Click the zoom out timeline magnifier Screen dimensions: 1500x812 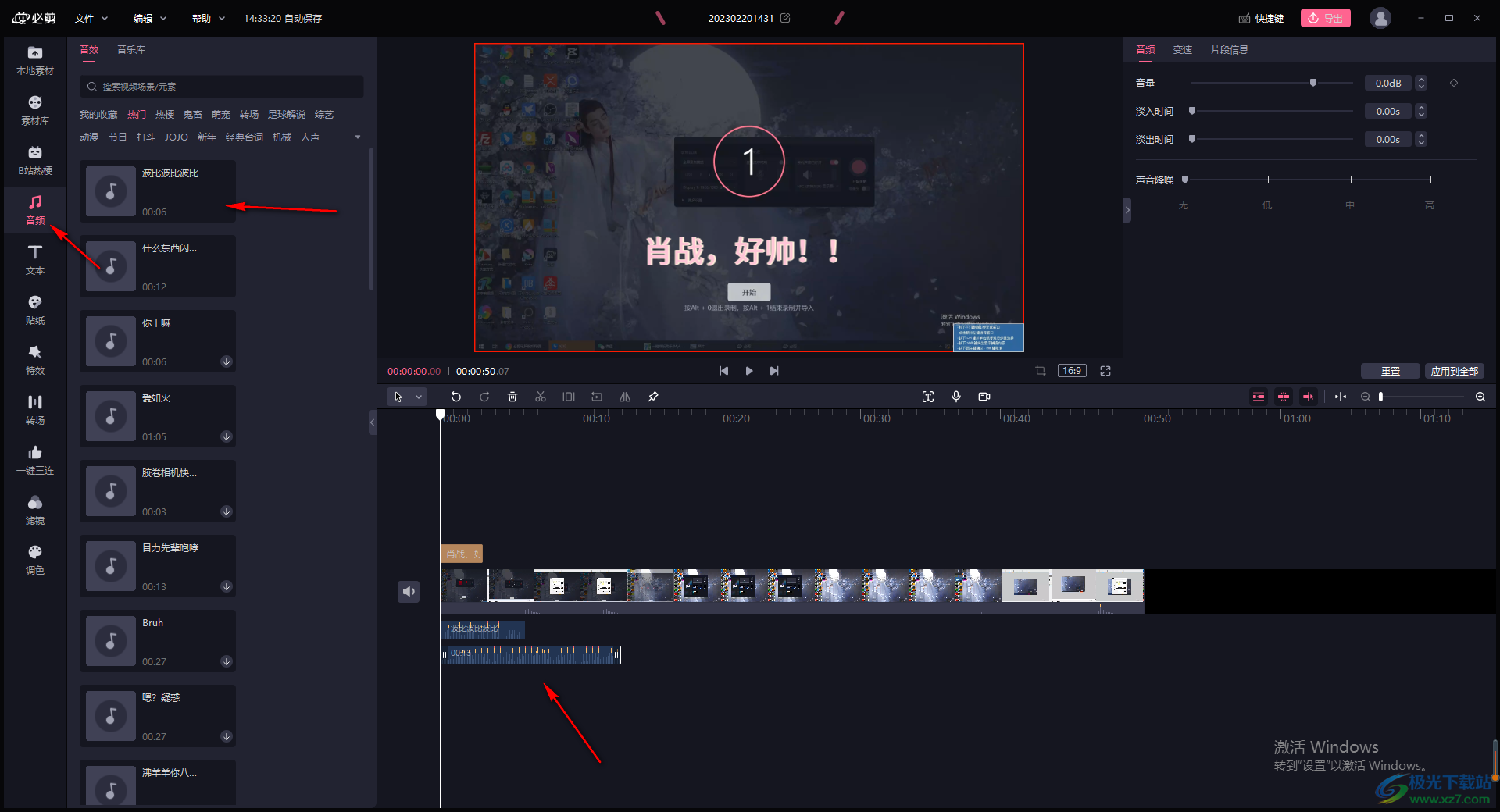[1366, 397]
